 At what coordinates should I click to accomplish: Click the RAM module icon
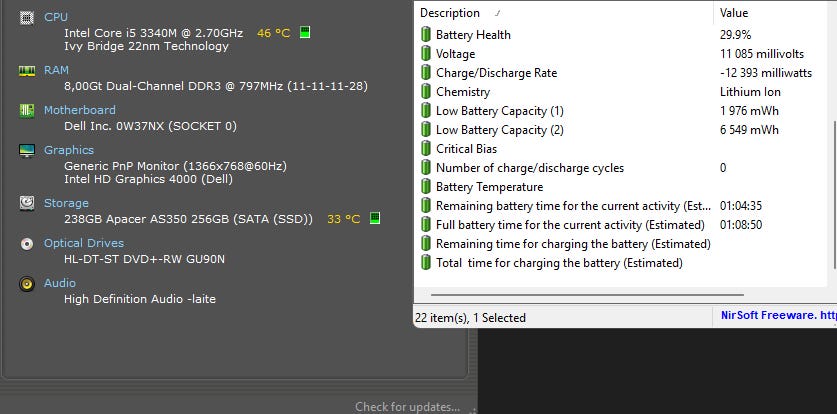click(27, 70)
